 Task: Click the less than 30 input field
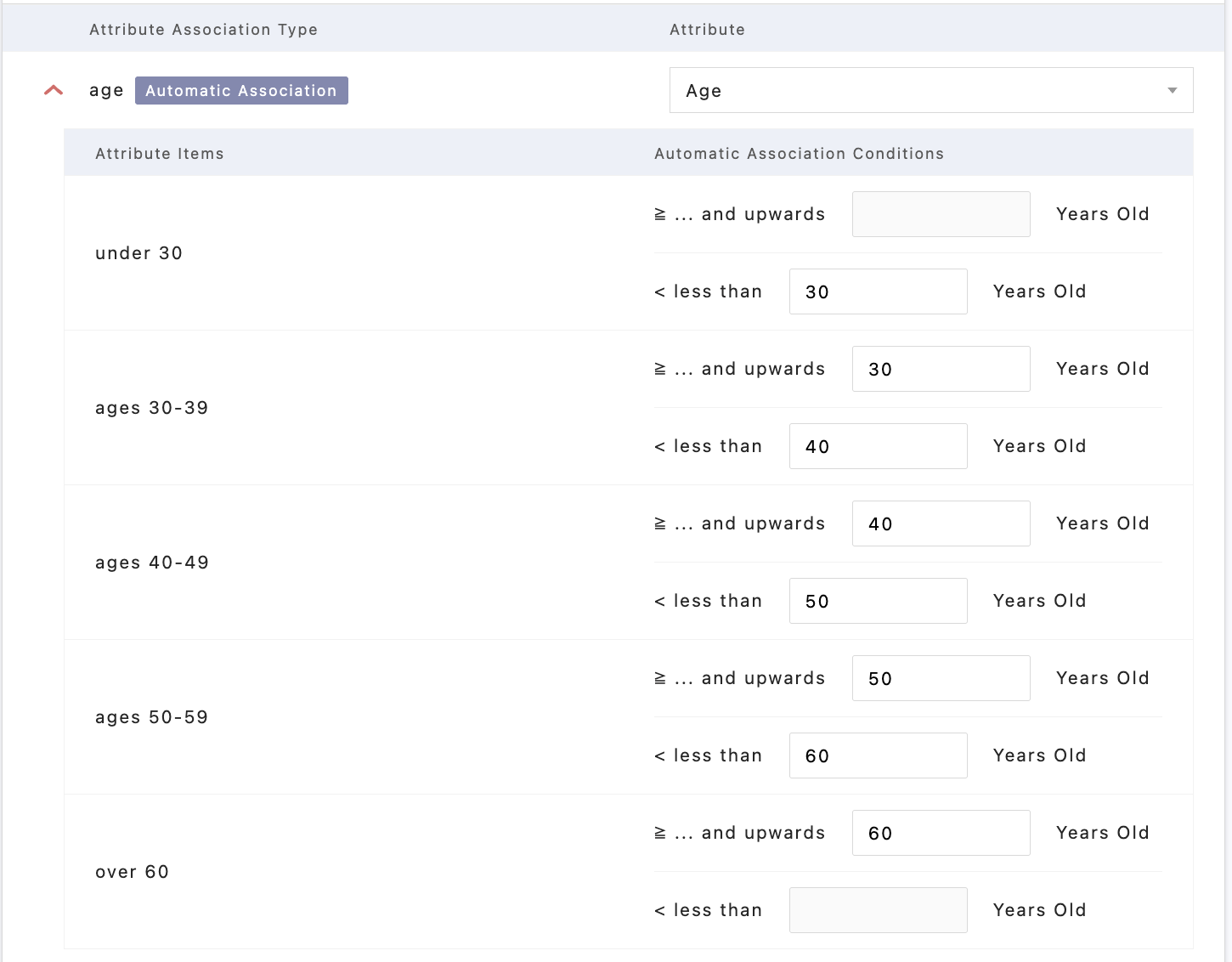pos(878,291)
